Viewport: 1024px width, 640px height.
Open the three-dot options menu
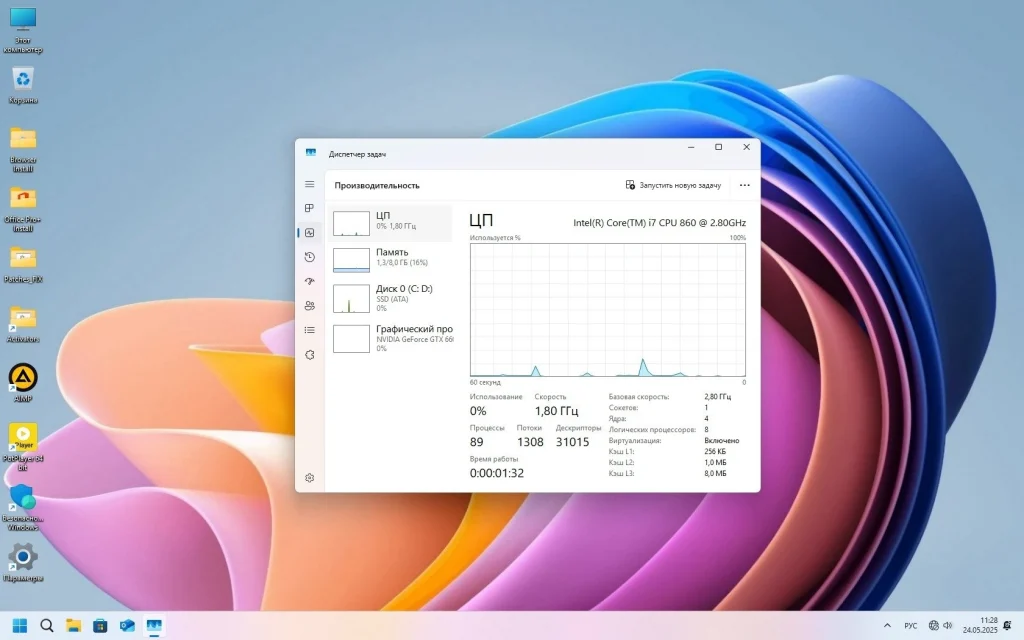[x=744, y=185]
